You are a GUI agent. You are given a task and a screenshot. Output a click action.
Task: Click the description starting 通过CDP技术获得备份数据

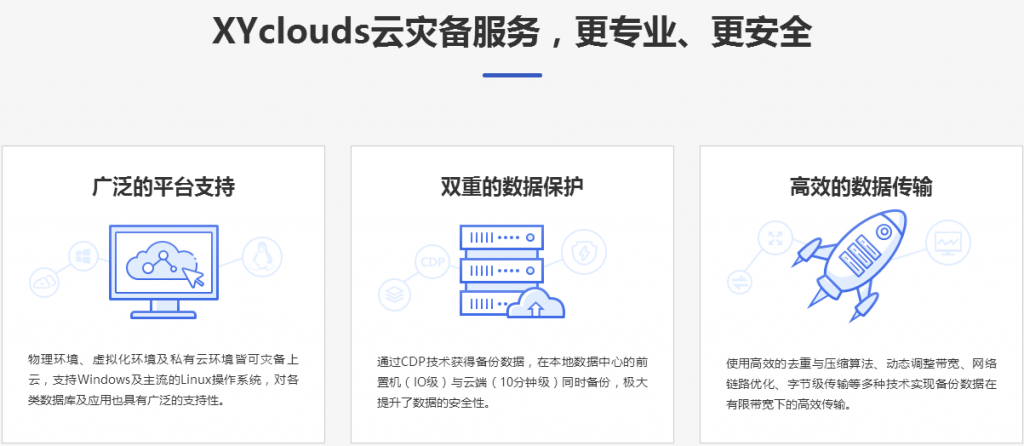(x=512, y=382)
